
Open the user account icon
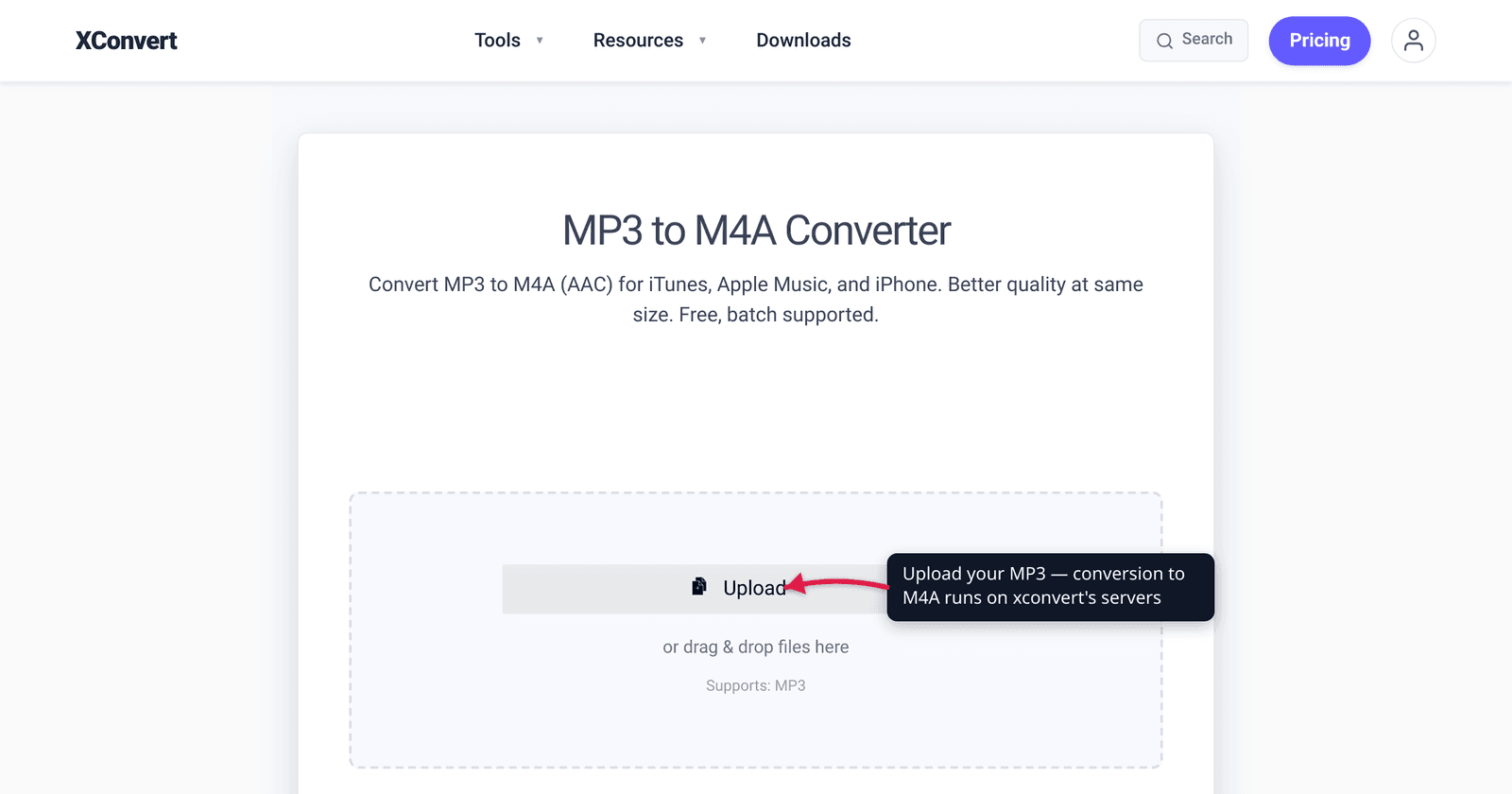tap(1414, 41)
